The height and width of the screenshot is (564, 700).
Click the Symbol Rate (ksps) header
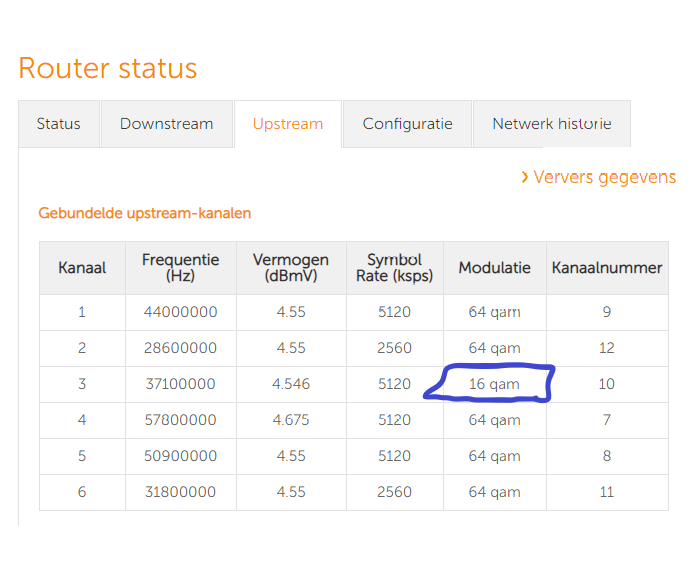click(394, 268)
